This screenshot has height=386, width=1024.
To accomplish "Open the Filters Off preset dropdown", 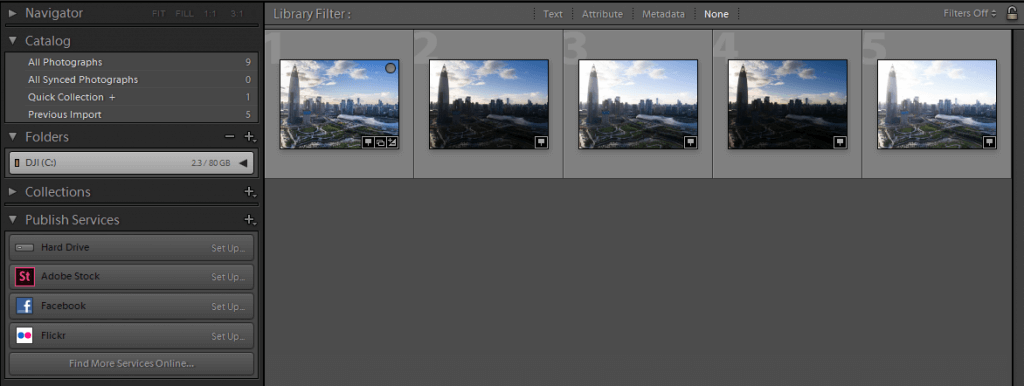I will pyautogui.click(x=970, y=13).
